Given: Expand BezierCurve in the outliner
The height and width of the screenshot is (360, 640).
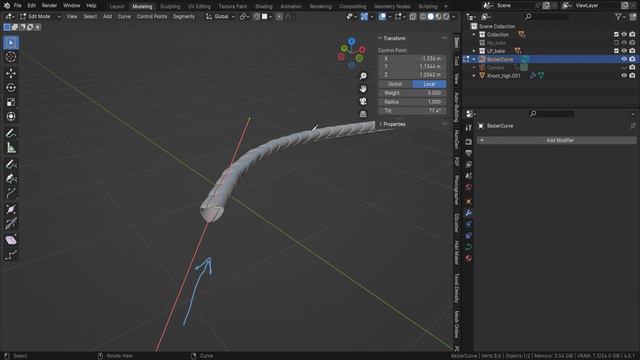Looking at the screenshot, I should coord(474,59).
